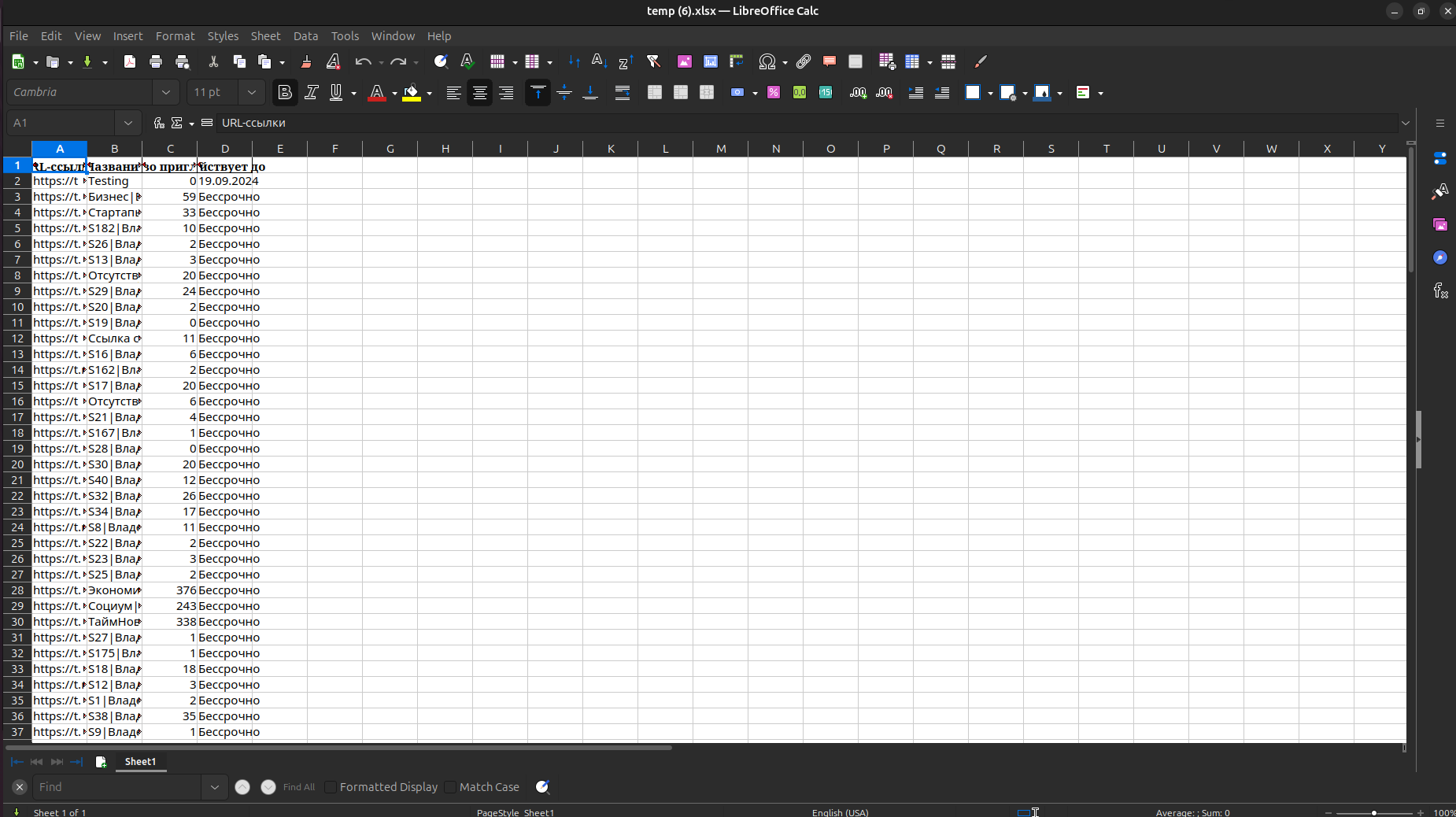Open the Navigator sidebar compass icon
Image resolution: width=1456 pixels, height=817 pixels.
(1440, 257)
